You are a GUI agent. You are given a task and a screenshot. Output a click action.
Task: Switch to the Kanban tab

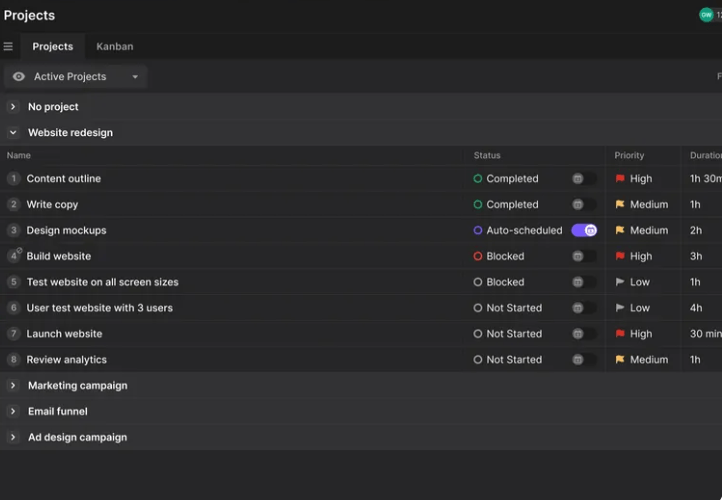tap(115, 47)
